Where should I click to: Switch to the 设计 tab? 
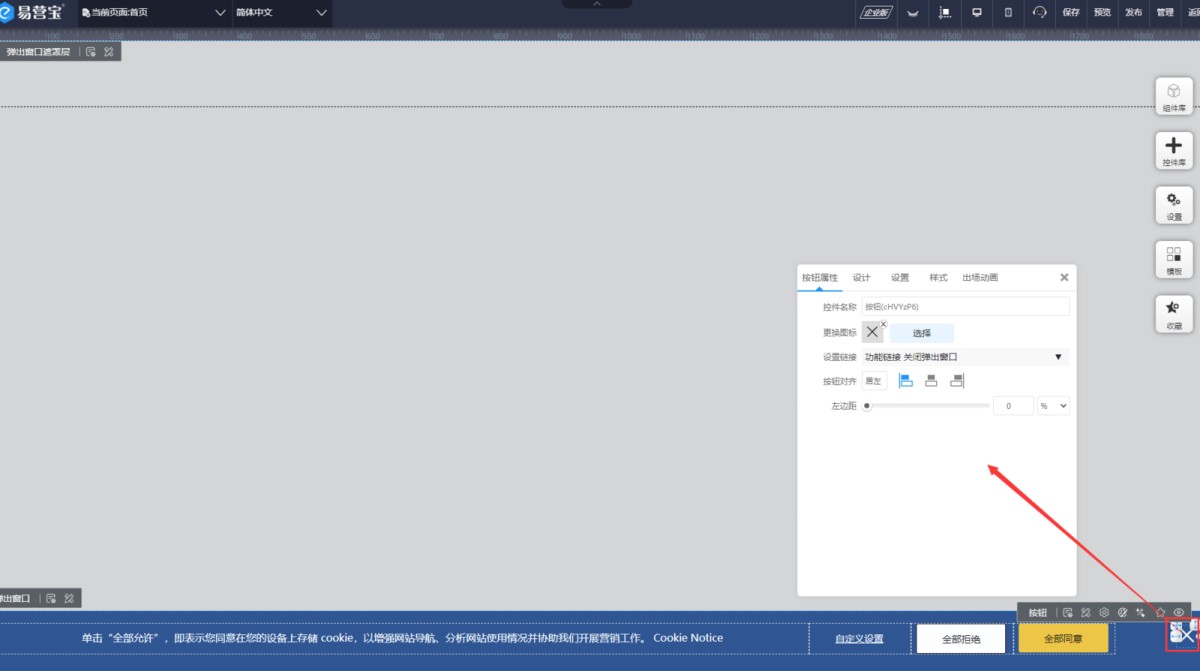click(861, 277)
